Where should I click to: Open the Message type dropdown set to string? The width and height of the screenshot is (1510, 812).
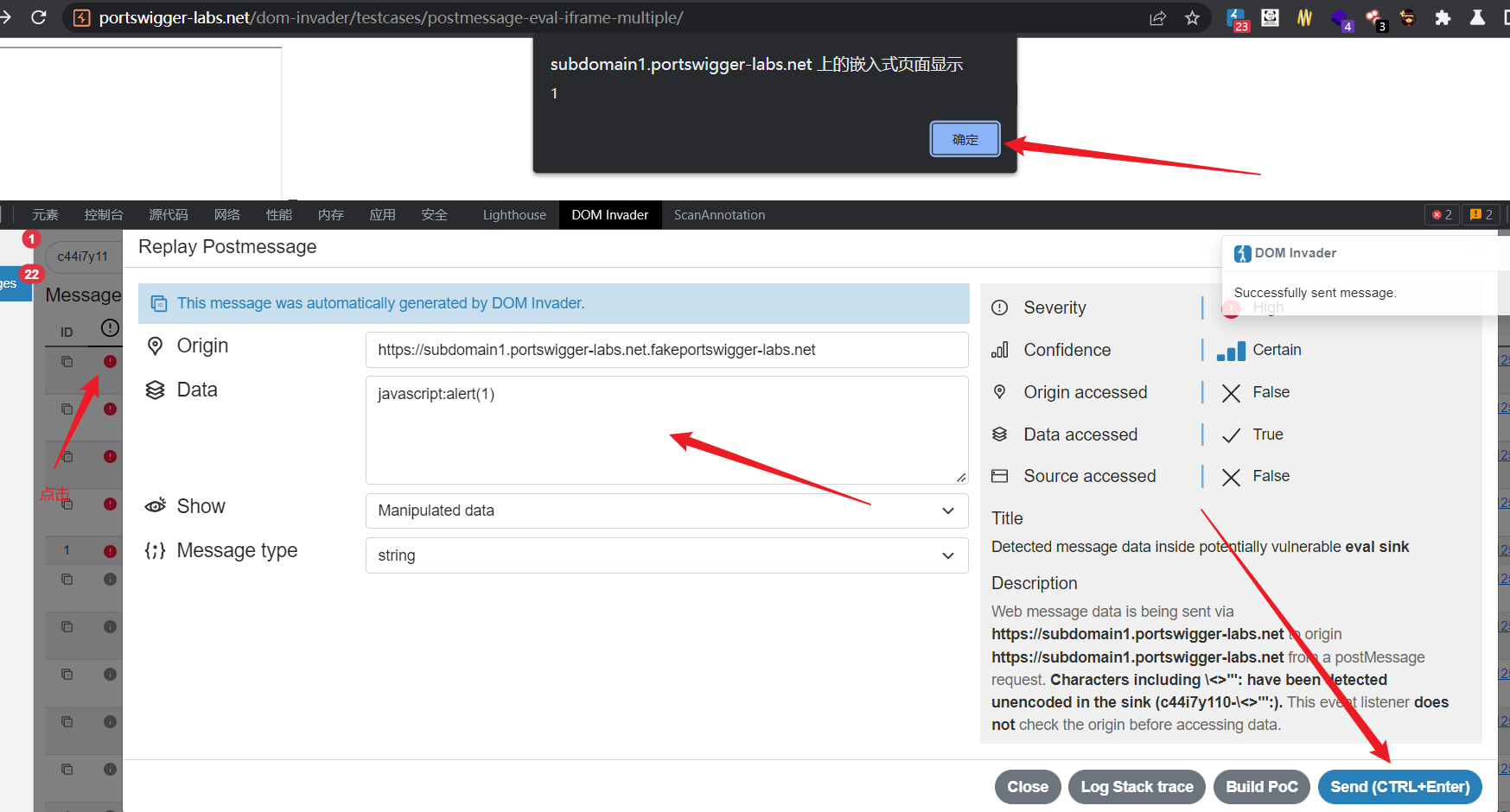[666, 555]
